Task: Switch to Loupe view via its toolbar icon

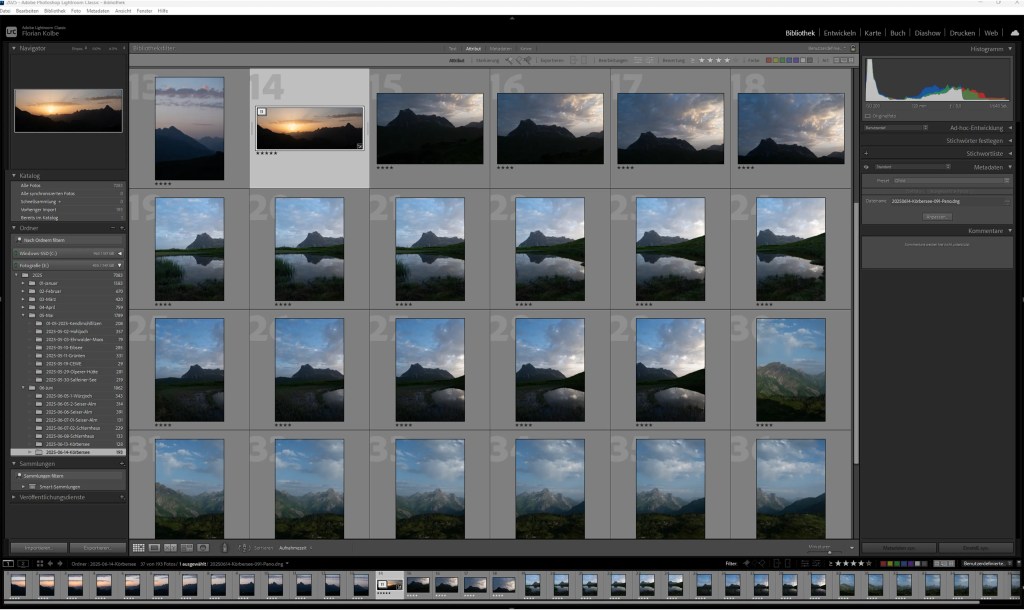Action: [152, 547]
